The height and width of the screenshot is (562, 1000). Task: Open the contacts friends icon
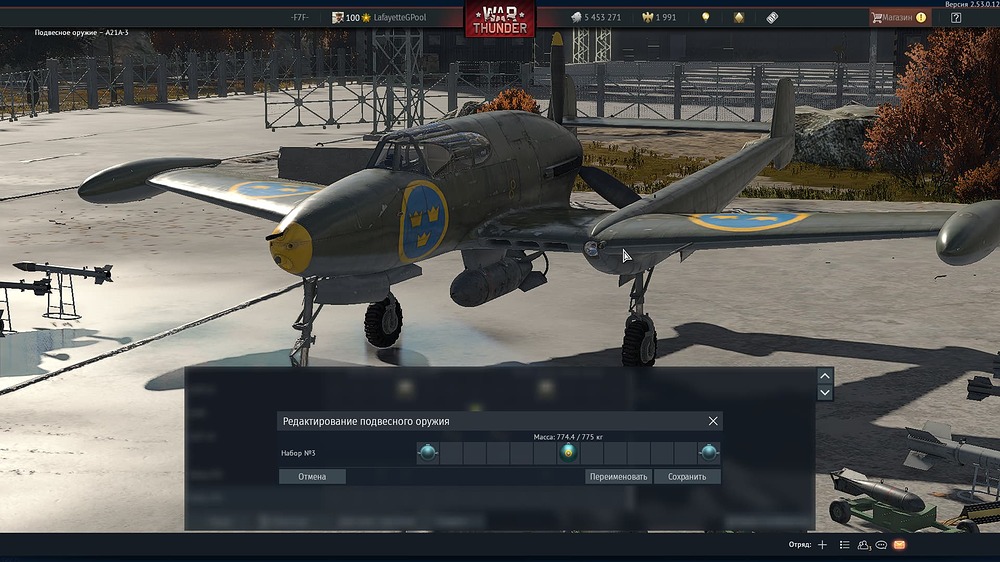click(863, 545)
